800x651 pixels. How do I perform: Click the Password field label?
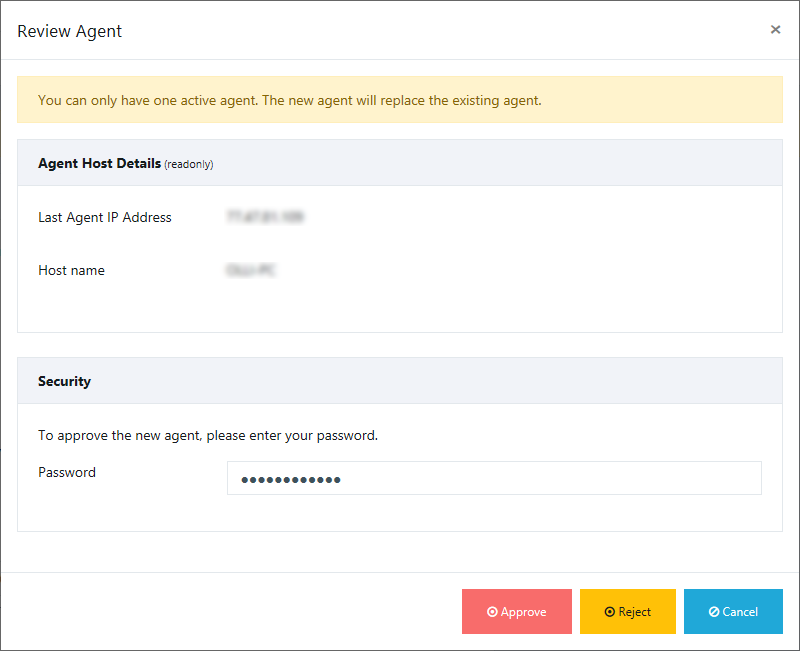[x=67, y=472]
